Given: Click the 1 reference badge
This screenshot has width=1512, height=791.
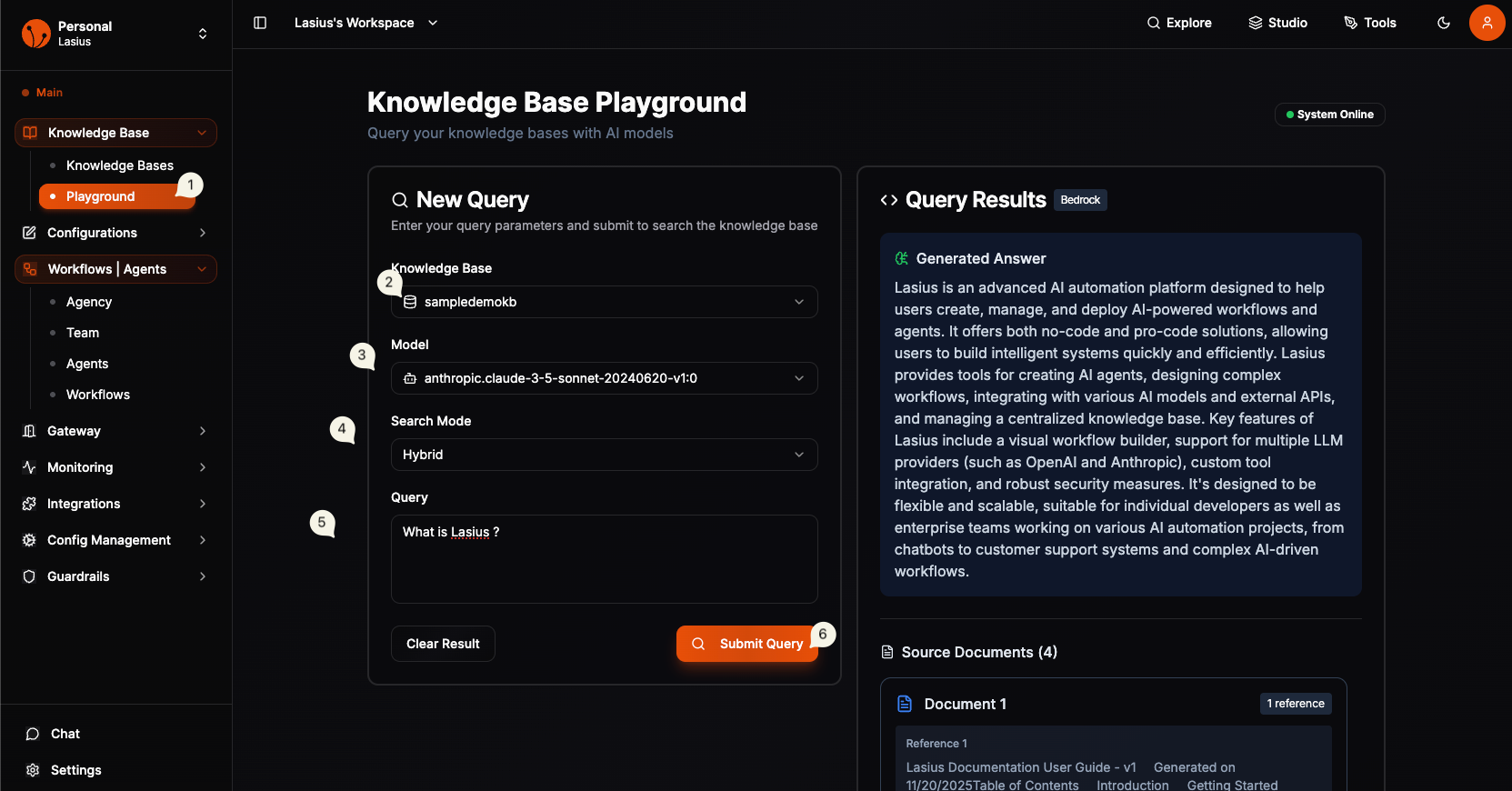Looking at the screenshot, I should [1296, 704].
